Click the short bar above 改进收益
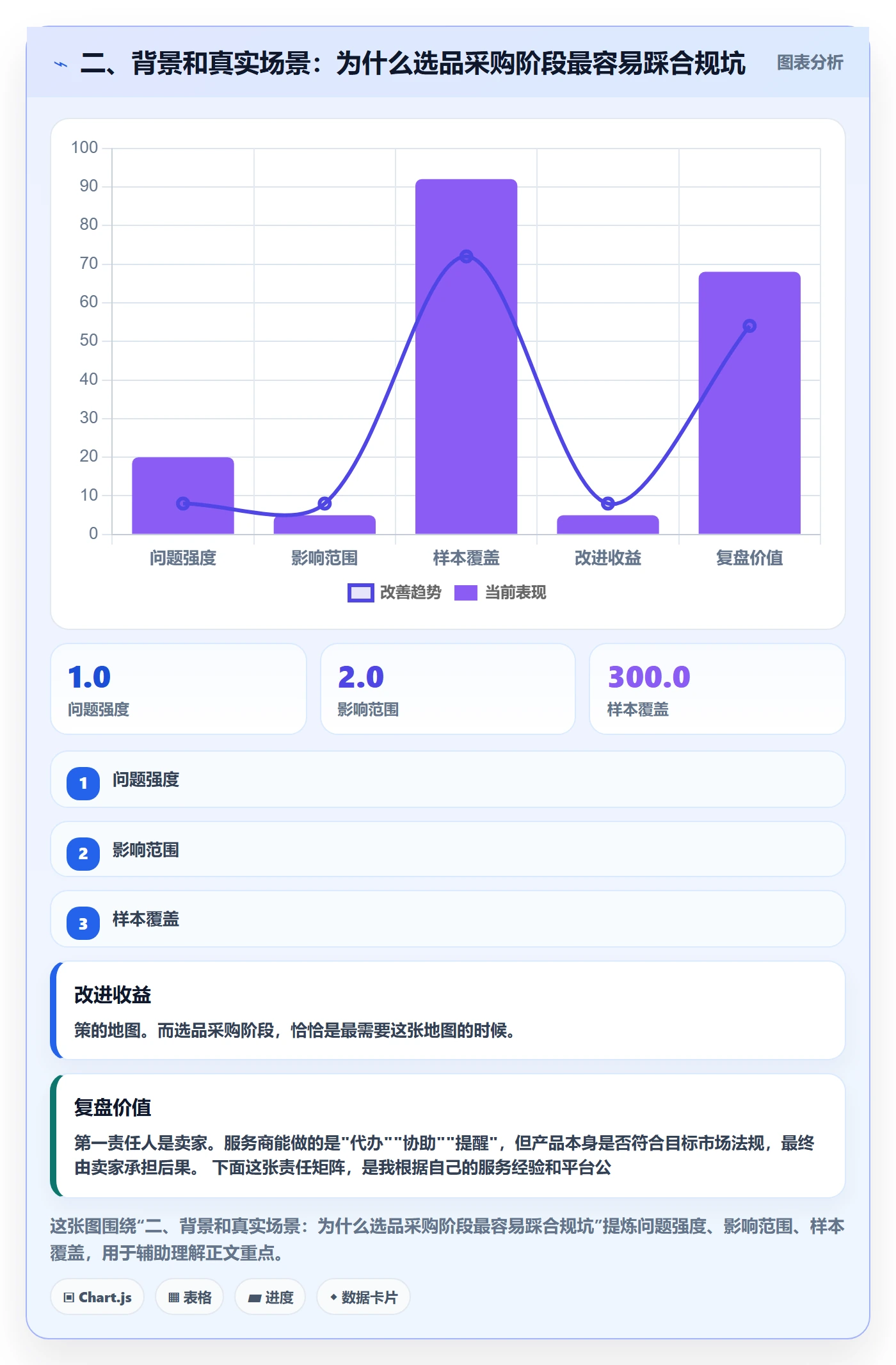896x1365 pixels. point(608,524)
